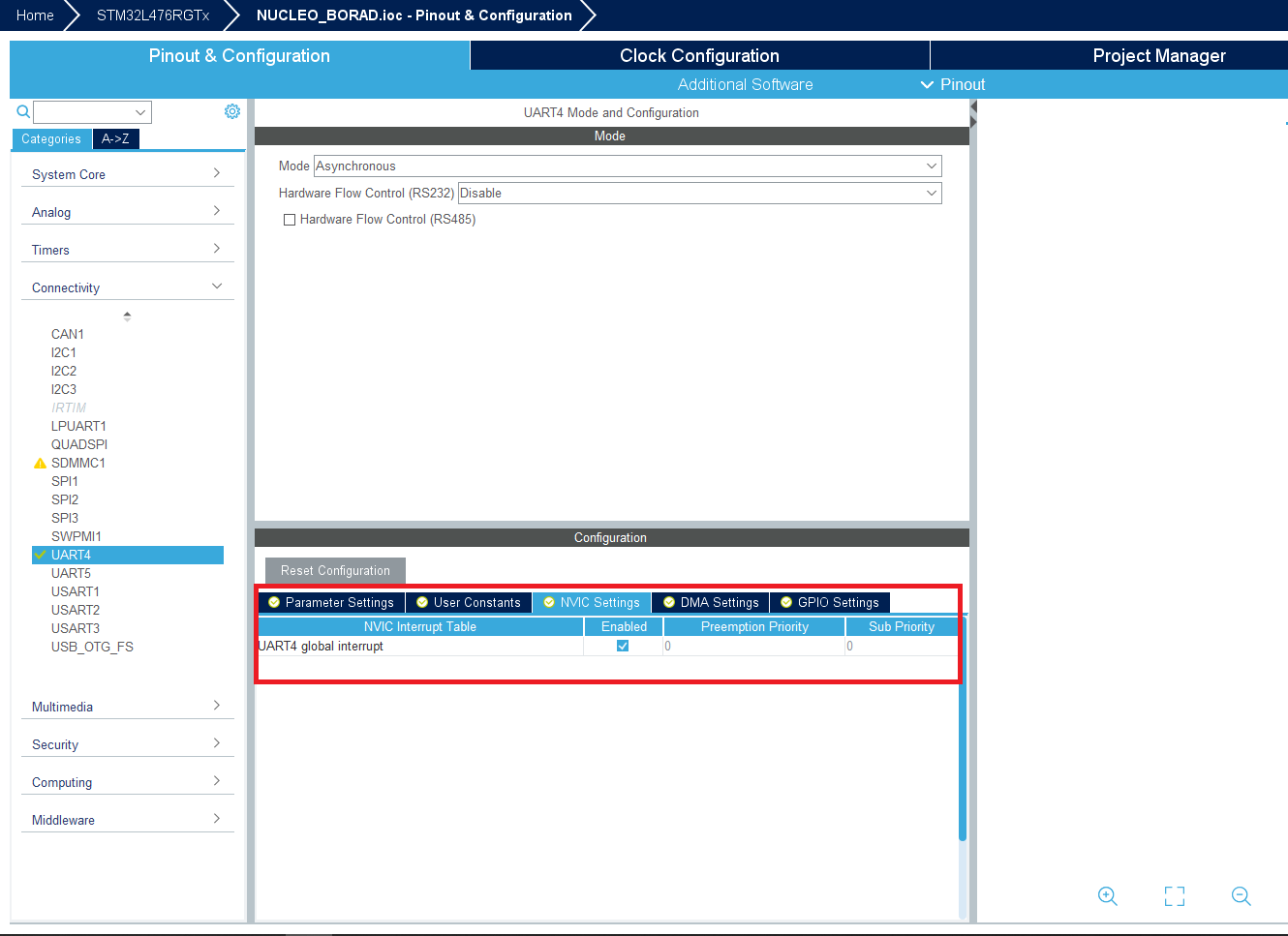Open the peripheral search combo box
Screen dimensions: 1288x936
(x=92, y=112)
